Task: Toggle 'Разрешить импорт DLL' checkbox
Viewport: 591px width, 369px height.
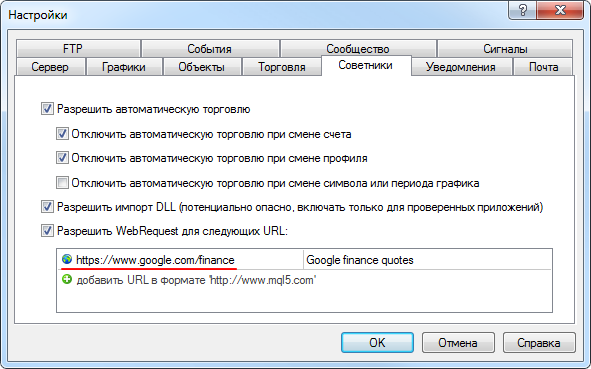Action: 47,207
